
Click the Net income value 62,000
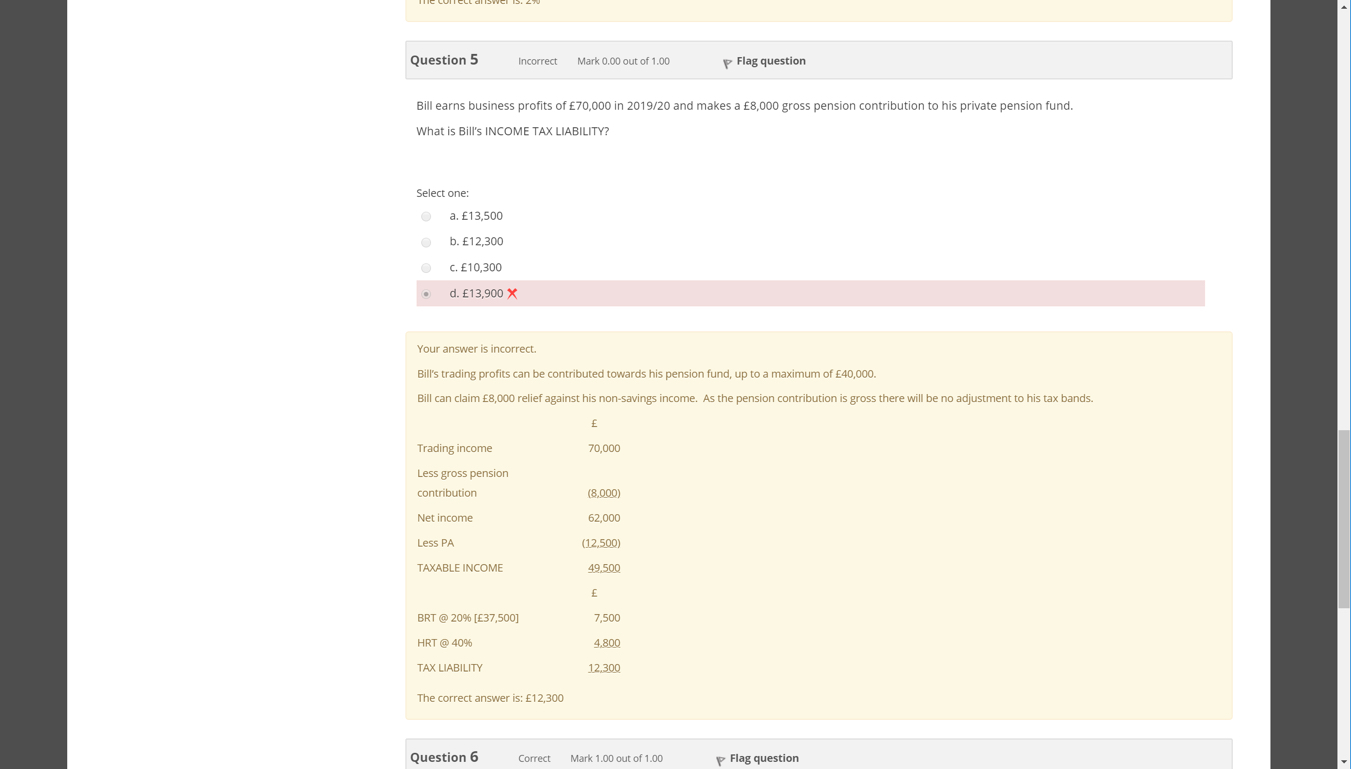click(x=604, y=518)
